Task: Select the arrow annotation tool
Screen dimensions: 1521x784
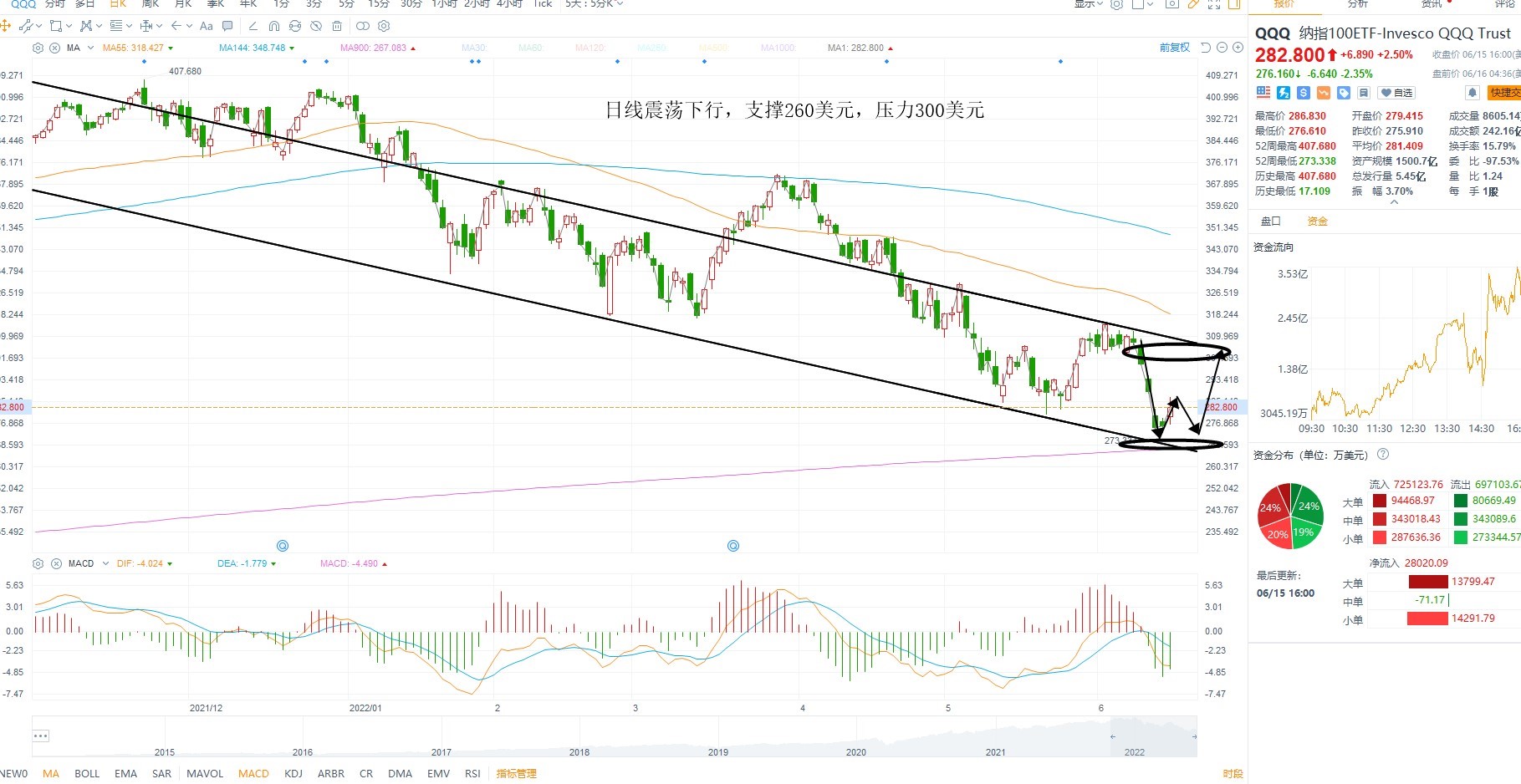Action: tap(176, 26)
